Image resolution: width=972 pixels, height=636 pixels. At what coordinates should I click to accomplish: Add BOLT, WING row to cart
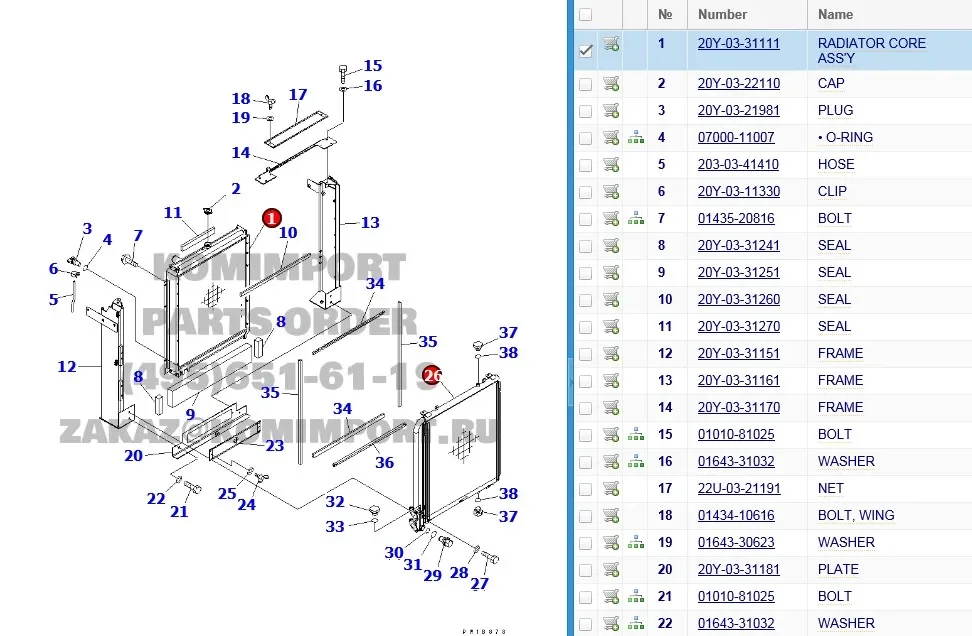(611, 515)
